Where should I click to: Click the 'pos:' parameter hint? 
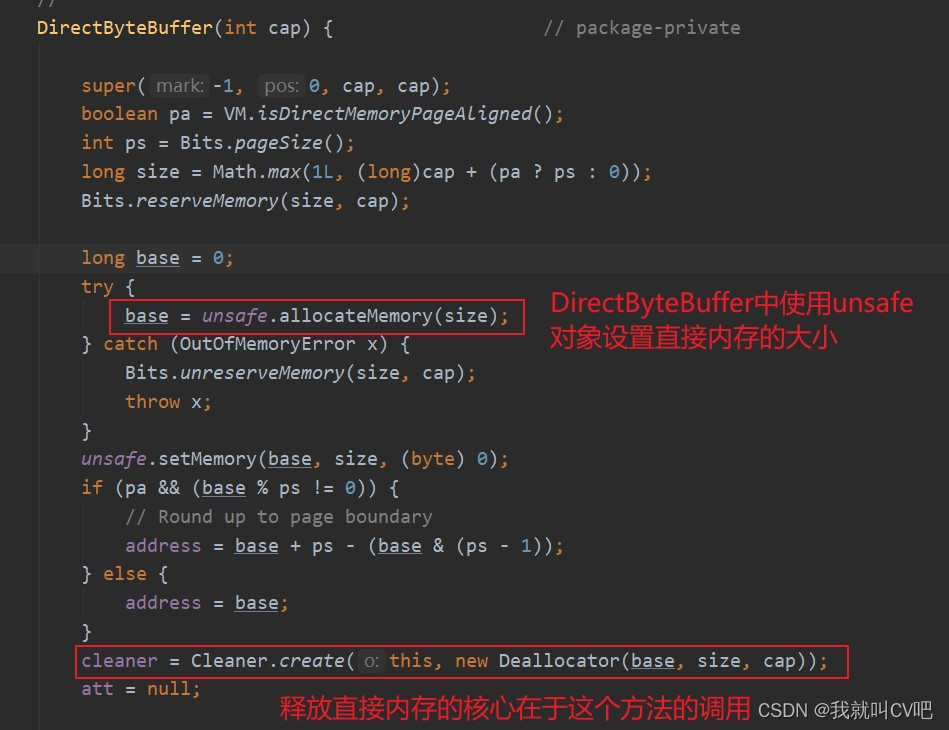tap(281, 86)
